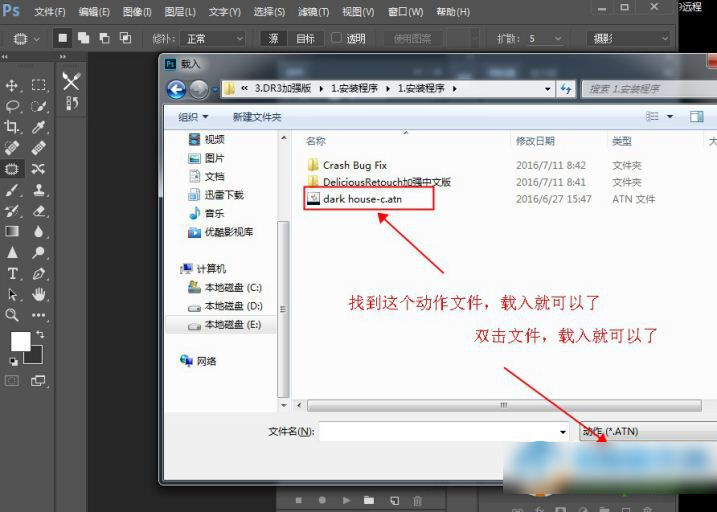Select the Rectangular Marquee tool
The width and height of the screenshot is (717, 512).
(x=38, y=85)
